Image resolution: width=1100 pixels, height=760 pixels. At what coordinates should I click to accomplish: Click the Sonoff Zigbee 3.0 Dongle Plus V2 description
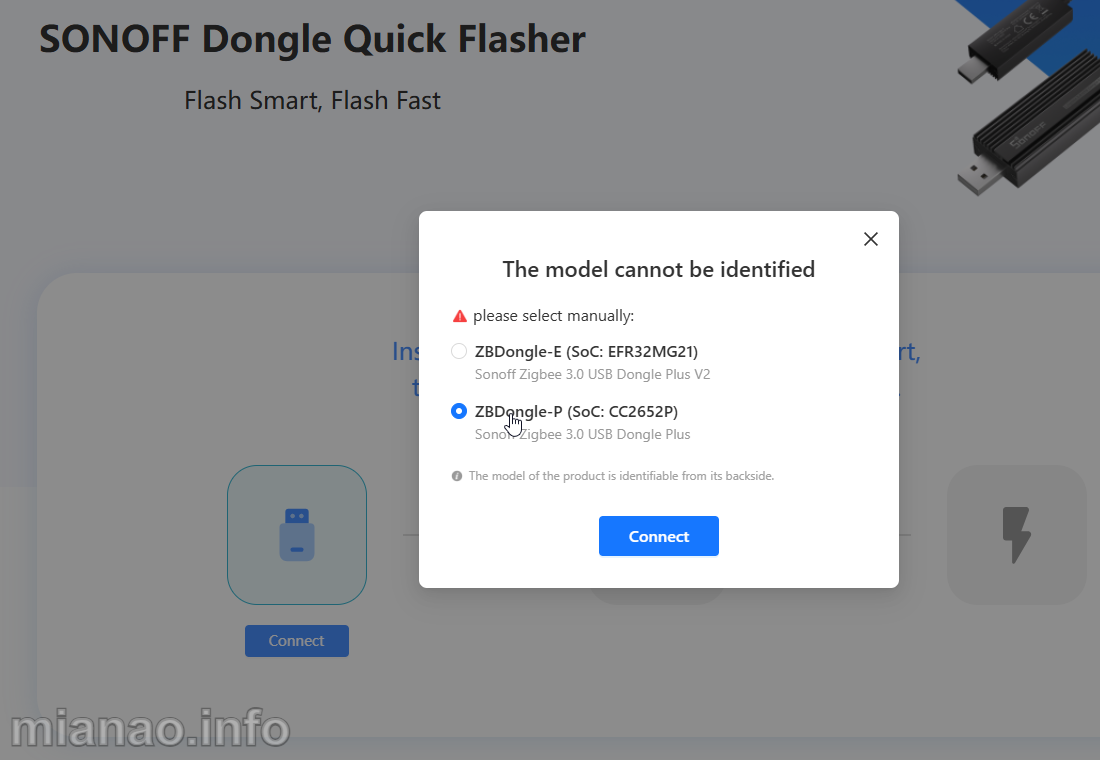tap(592, 375)
